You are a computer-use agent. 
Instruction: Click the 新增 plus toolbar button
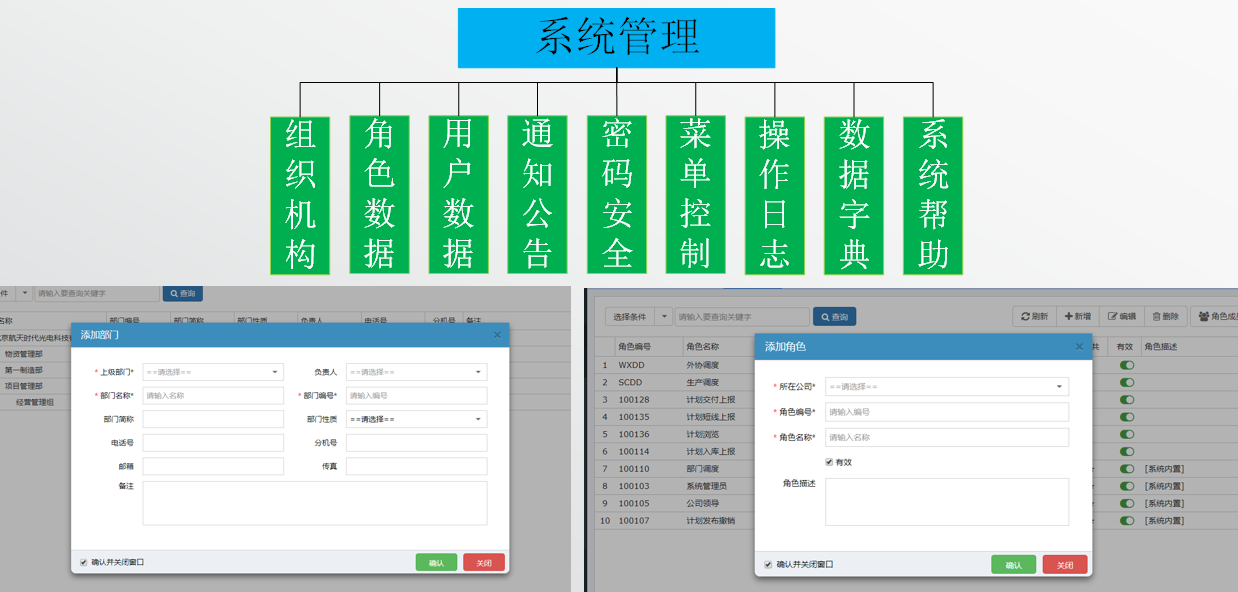1077,316
